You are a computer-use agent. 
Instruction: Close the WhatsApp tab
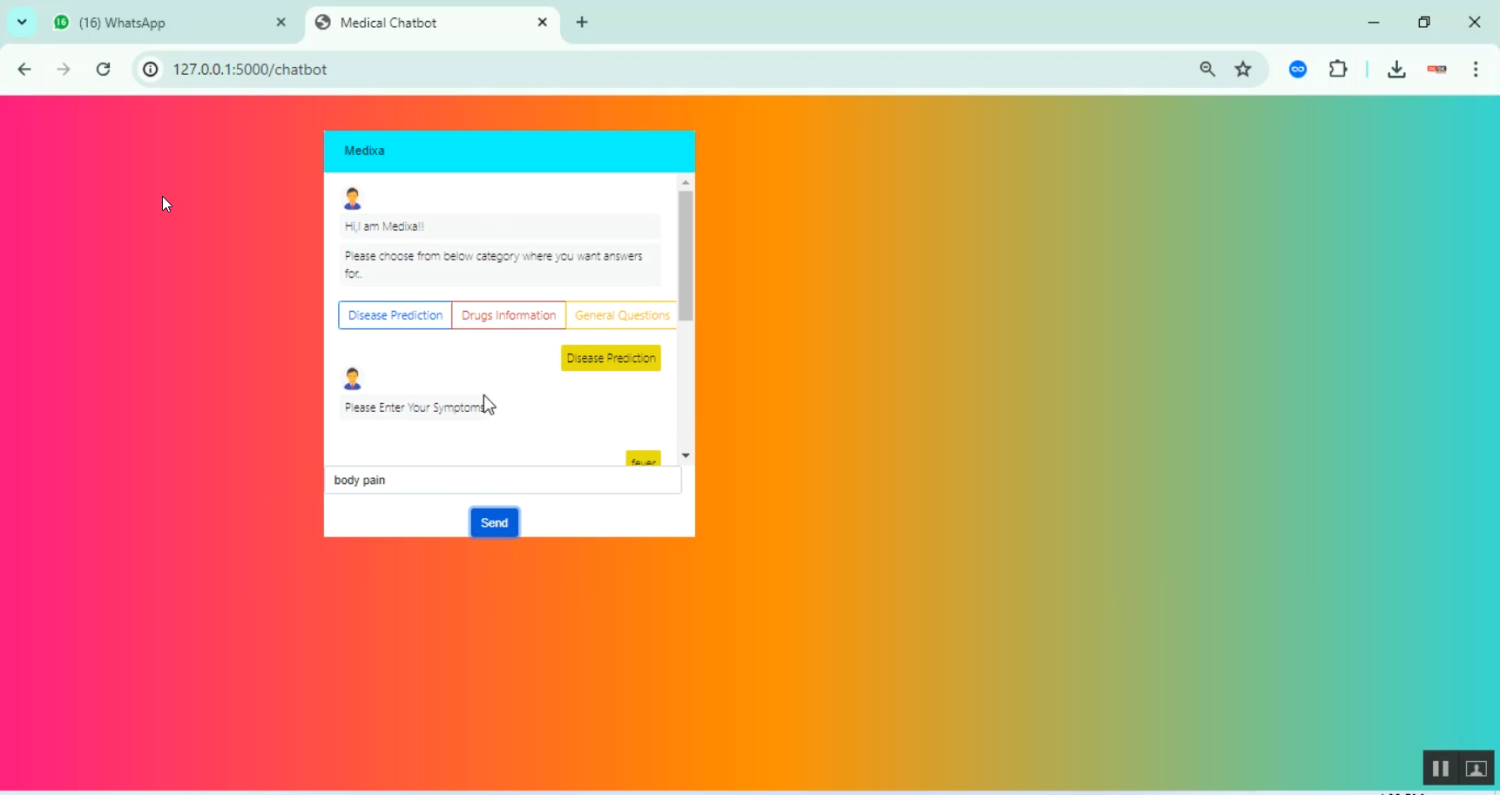281,22
